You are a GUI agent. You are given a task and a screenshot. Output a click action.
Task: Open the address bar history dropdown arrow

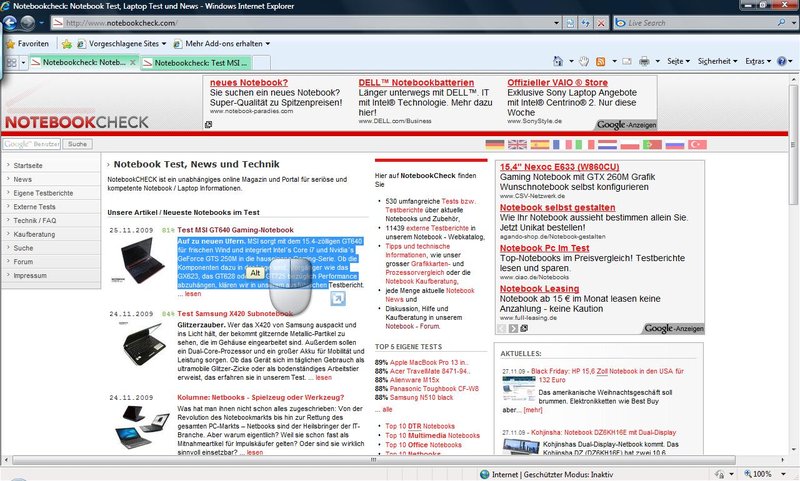coord(557,23)
